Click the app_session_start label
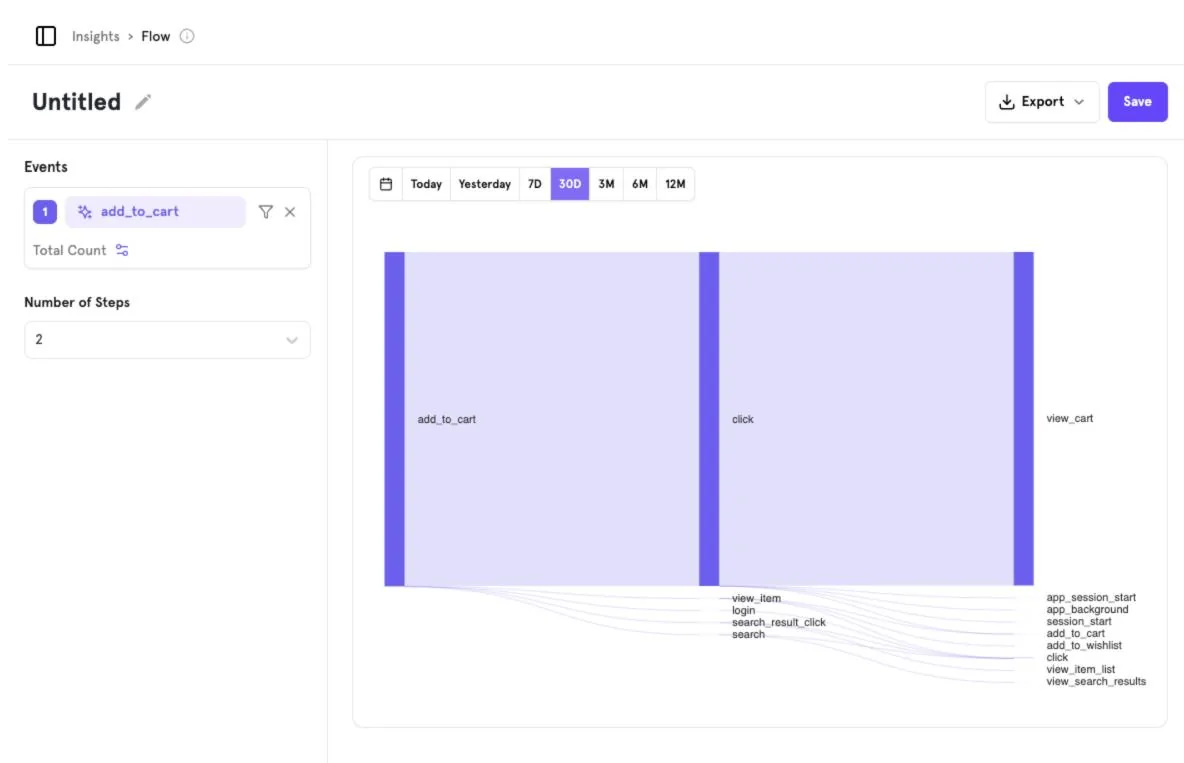Screen dimensions: 1184x763 [x=1090, y=598]
